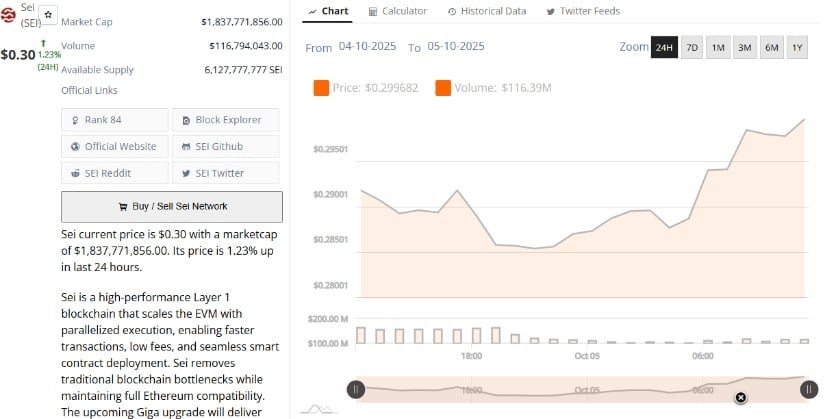Open the SEI Twitter link
This screenshot has width=825, height=419.
[x=225, y=173]
